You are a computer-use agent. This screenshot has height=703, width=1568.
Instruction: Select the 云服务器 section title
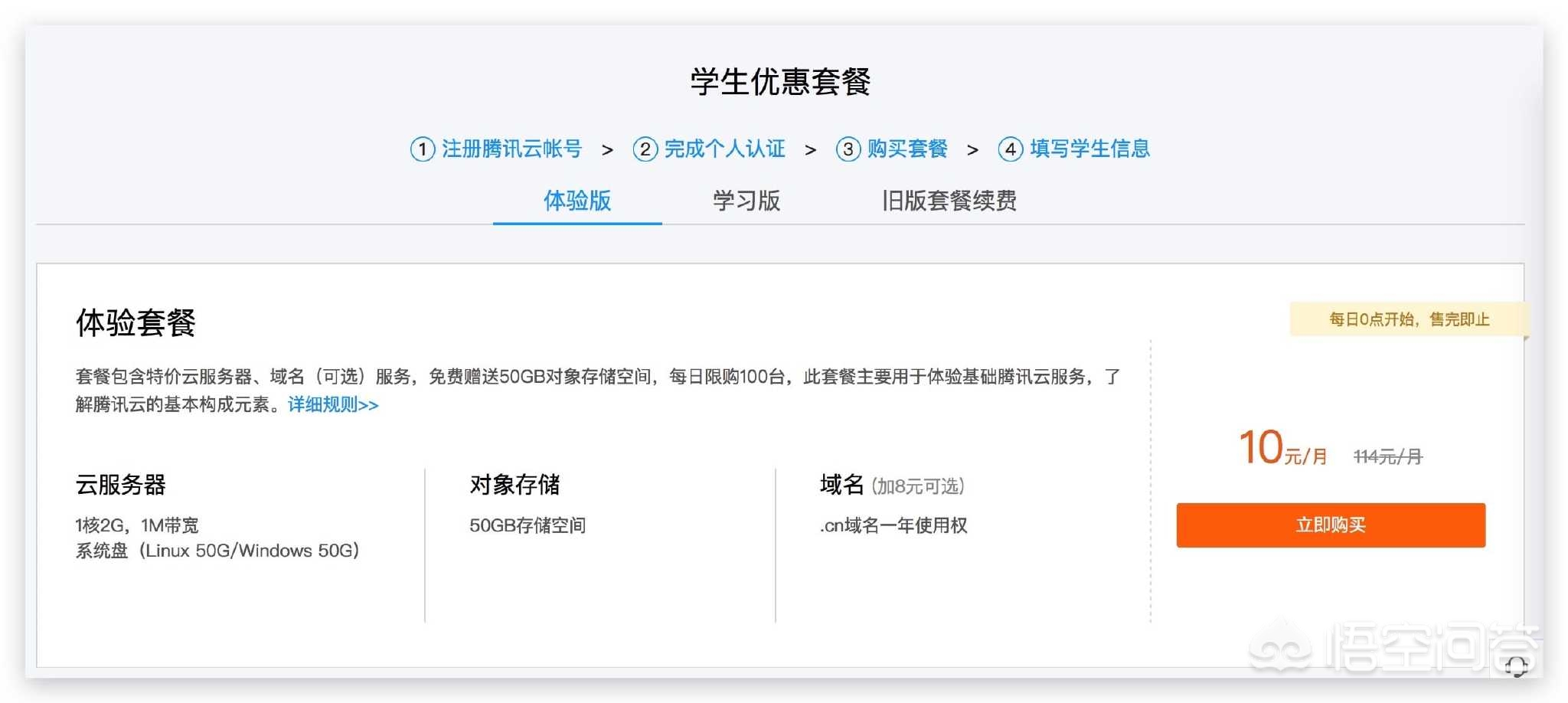click(x=120, y=485)
